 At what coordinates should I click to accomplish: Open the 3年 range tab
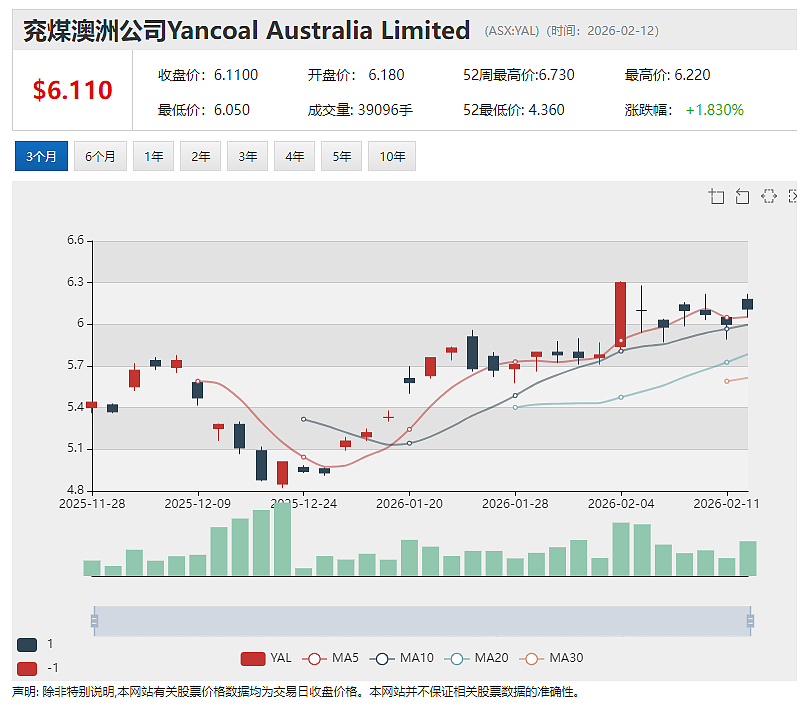(247, 156)
